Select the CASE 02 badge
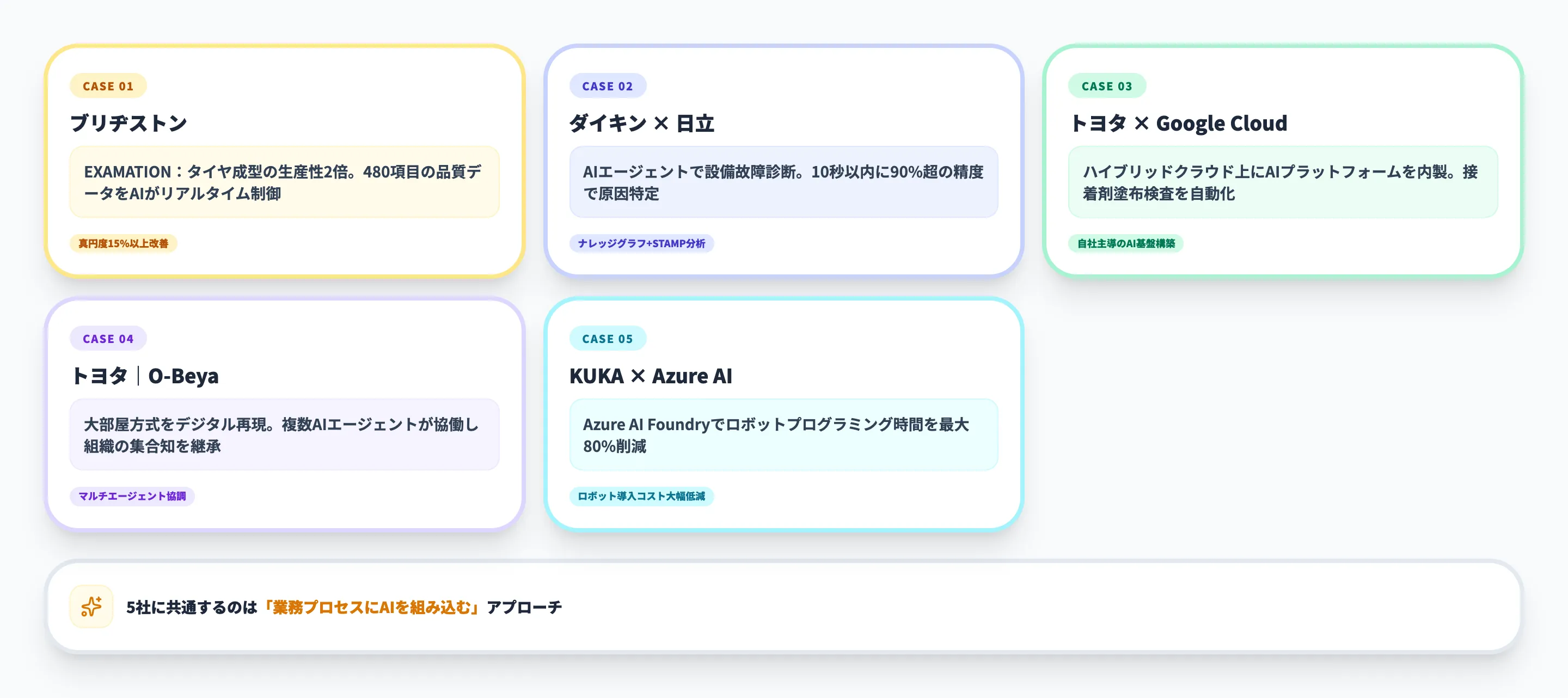The height and width of the screenshot is (698, 1568). click(x=608, y=86)
